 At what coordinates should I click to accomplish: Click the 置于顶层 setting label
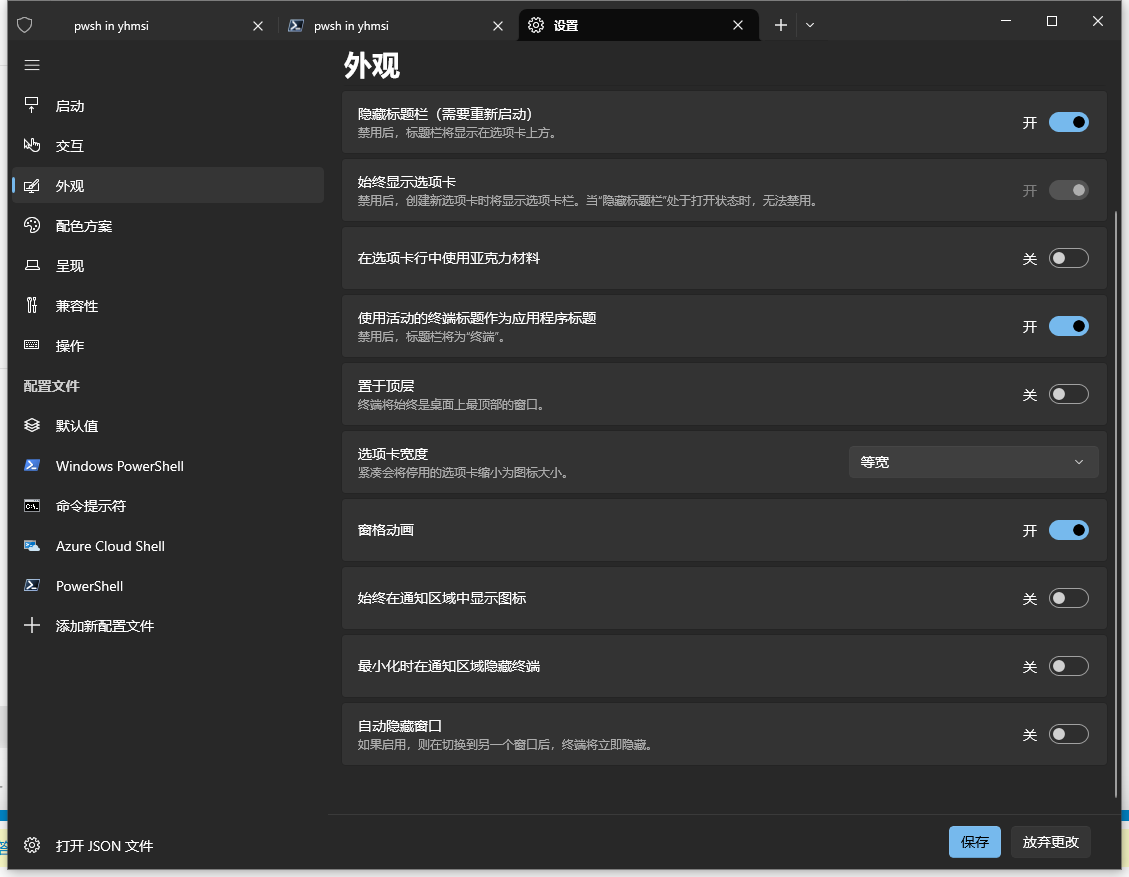385,386
